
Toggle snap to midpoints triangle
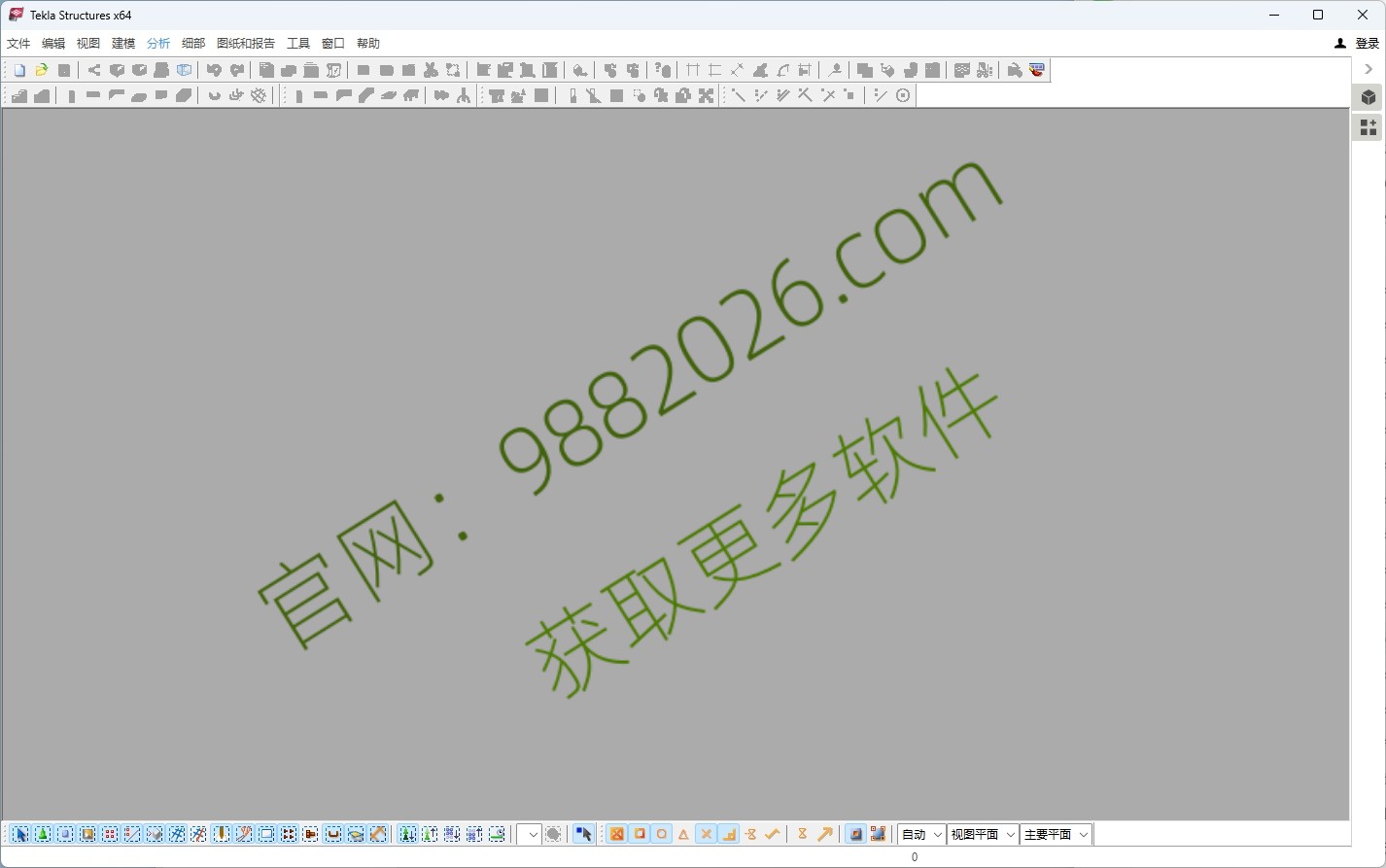(x=683, y=834)
